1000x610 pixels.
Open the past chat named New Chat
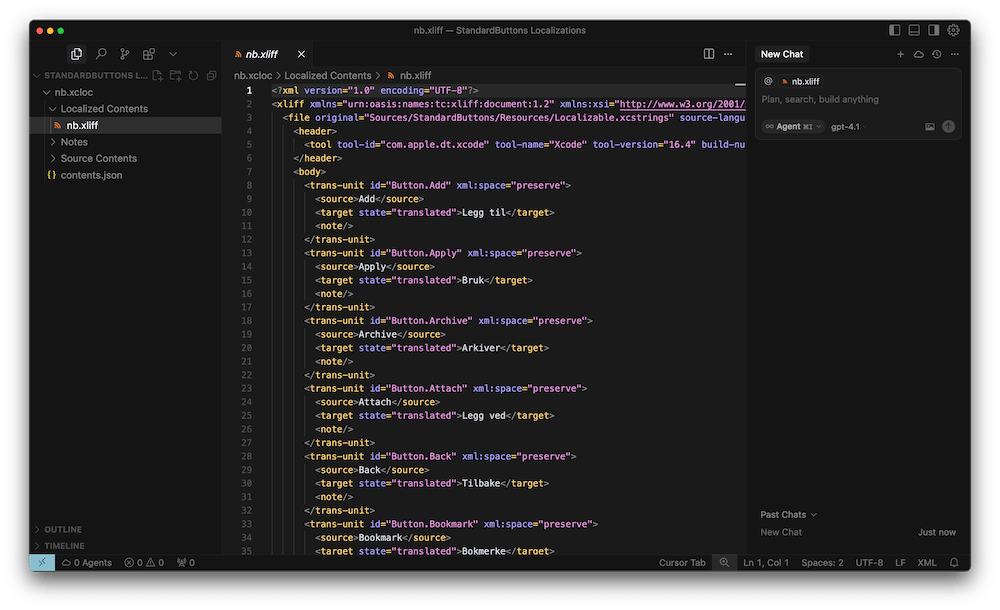point(858,532)
